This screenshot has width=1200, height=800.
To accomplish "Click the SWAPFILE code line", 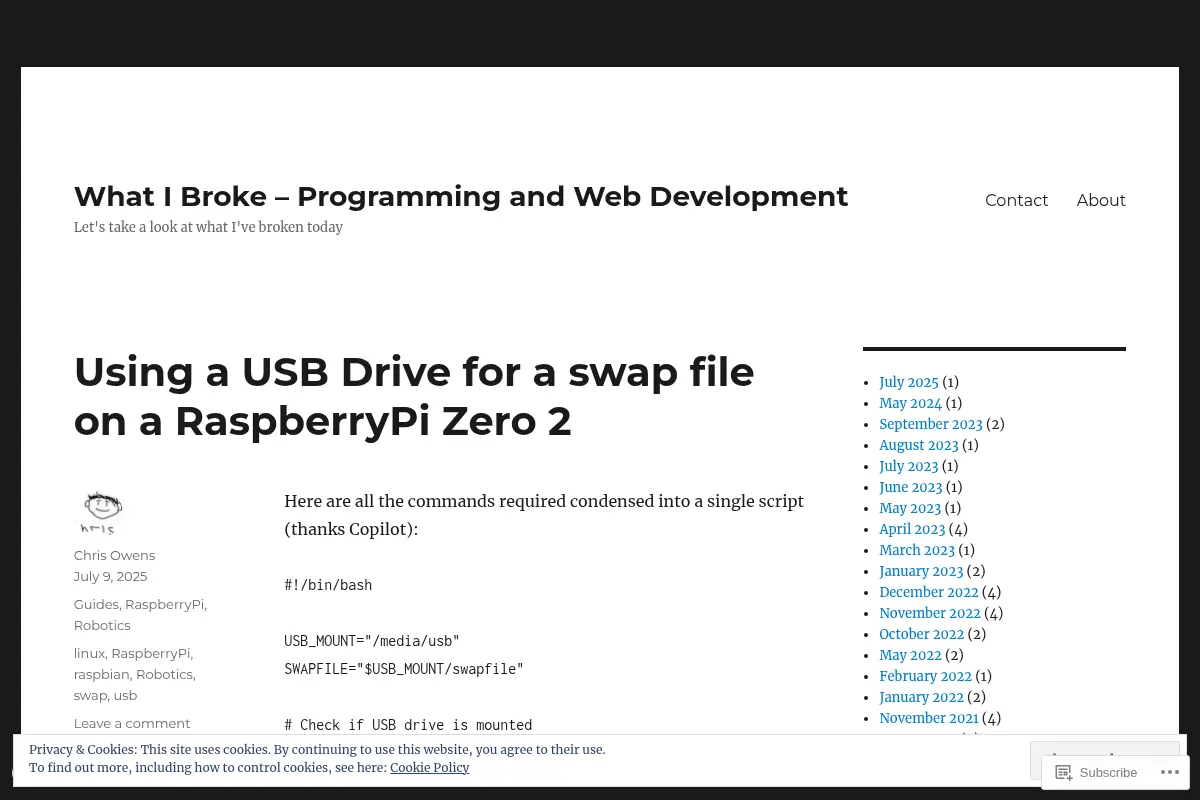I will tap(404, 669).
